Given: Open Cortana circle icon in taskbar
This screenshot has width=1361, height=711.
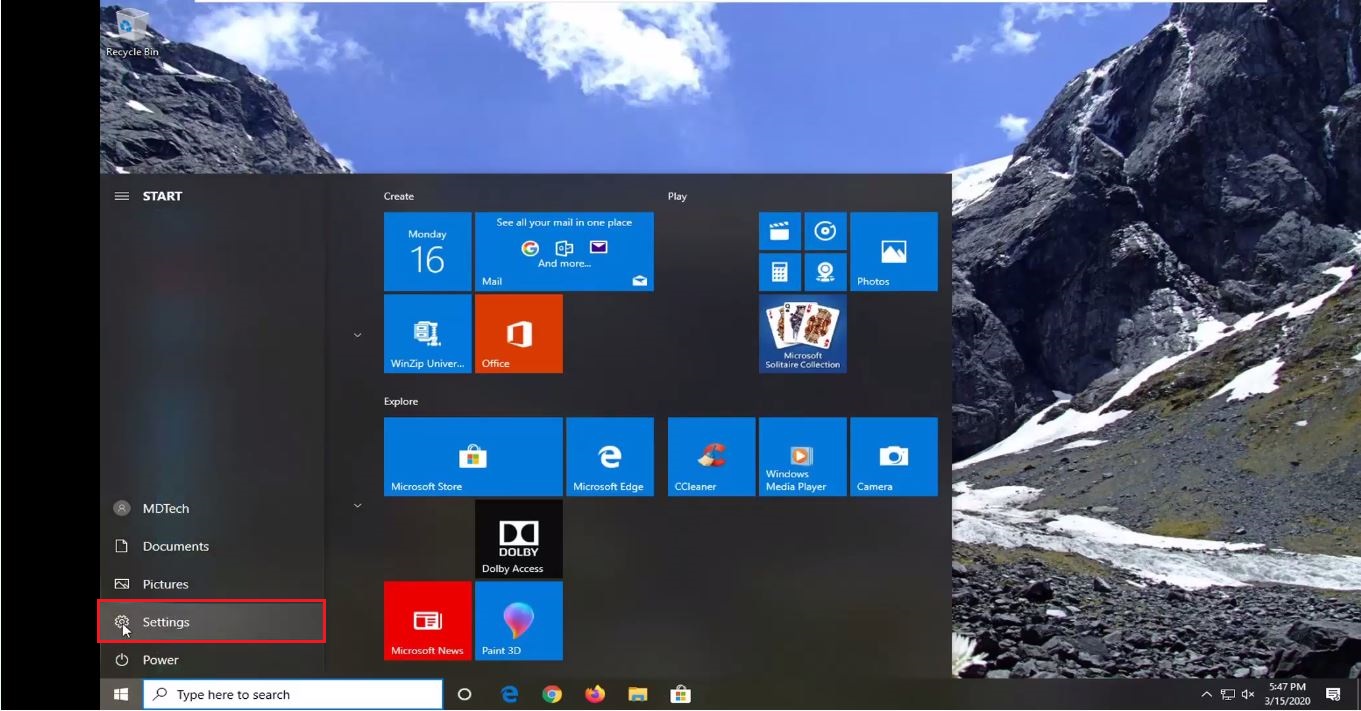Looking at the screenshot, I should pos(464,694).
